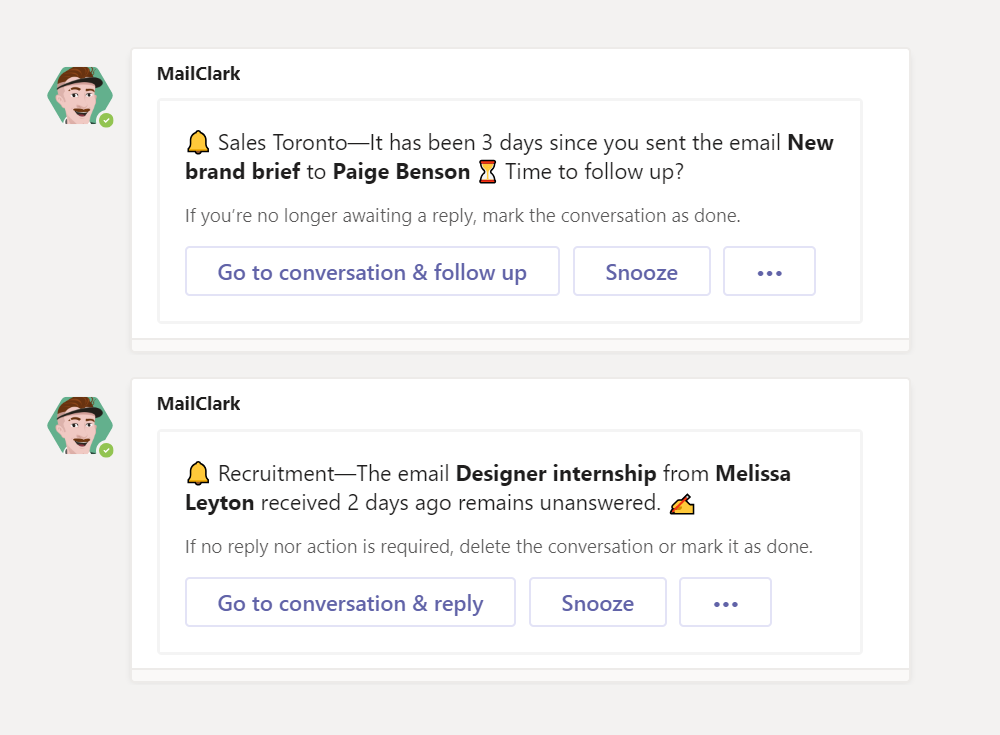Expand more options for Recruitment reminder
This screenshot has height=735, width=1000.
pyautogui.click(x=725, y=602)
